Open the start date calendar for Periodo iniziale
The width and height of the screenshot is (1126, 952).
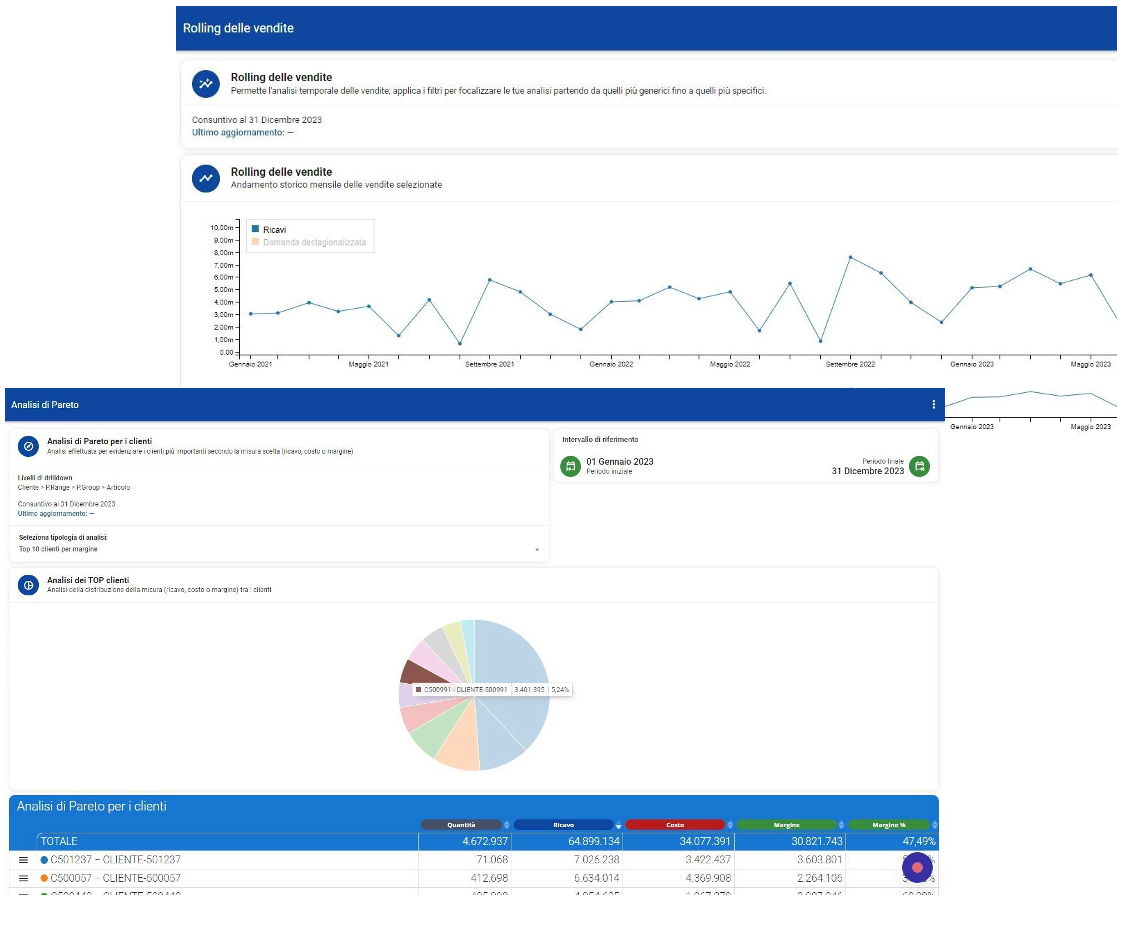(x=570, y=466)
